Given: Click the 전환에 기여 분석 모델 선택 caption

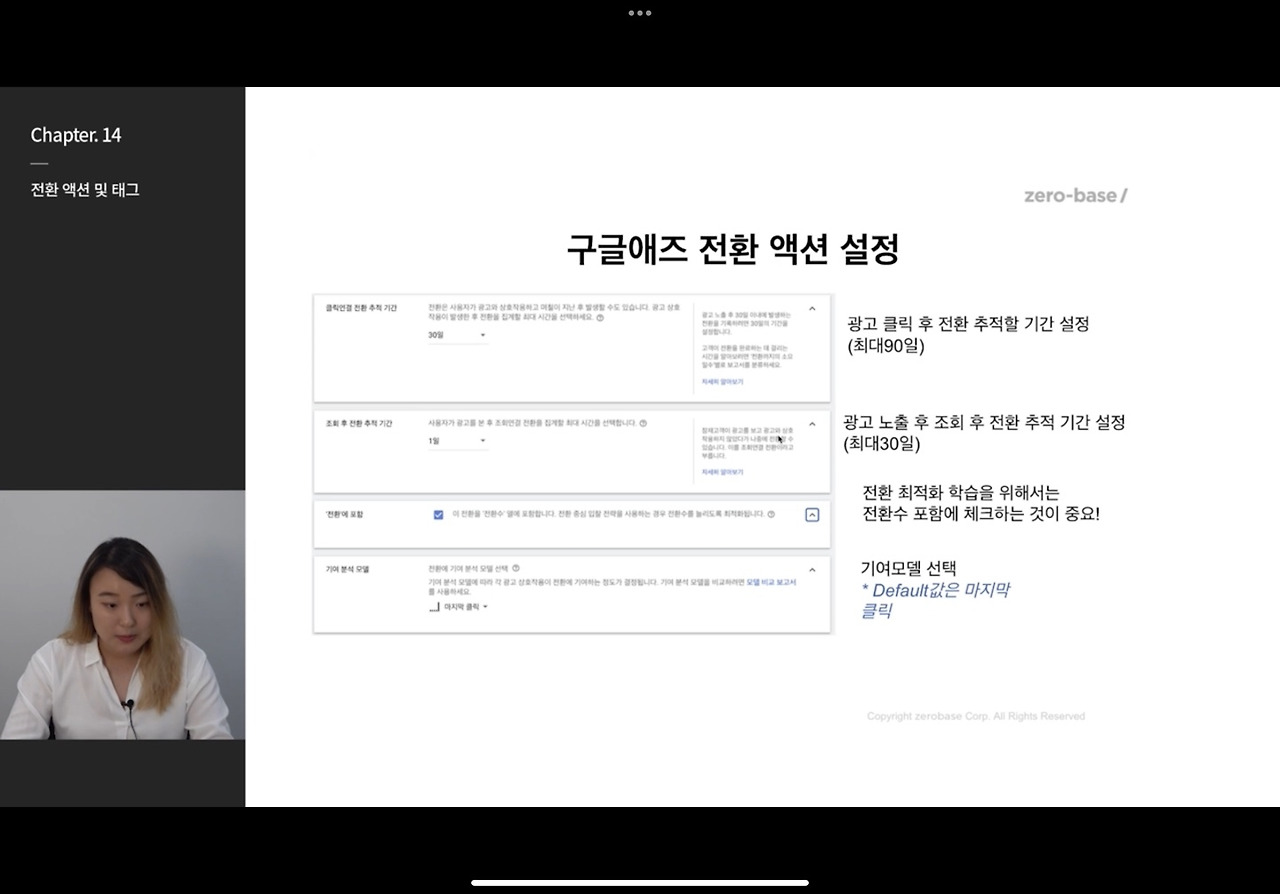Looking at the screenshot, I should click(468, 568).
